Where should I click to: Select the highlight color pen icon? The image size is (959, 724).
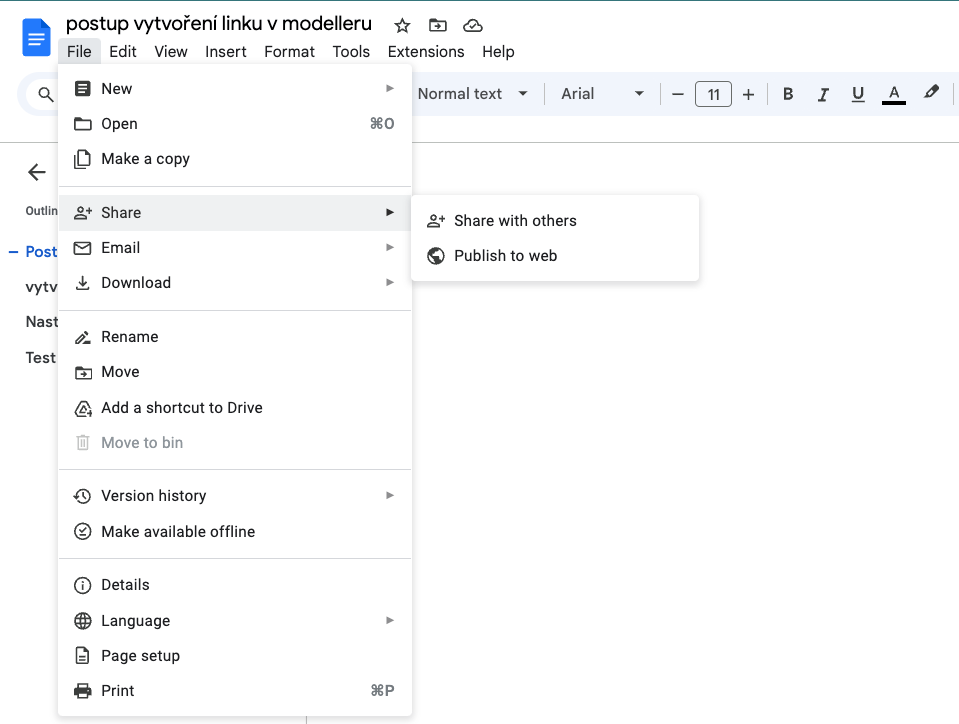pyautogui.click(x=931, y=93)
